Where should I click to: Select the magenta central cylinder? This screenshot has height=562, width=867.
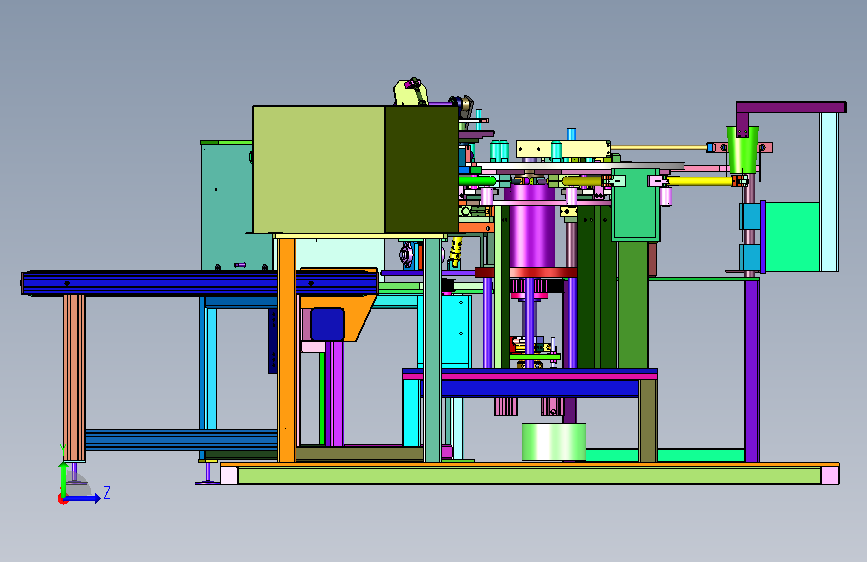532,227
